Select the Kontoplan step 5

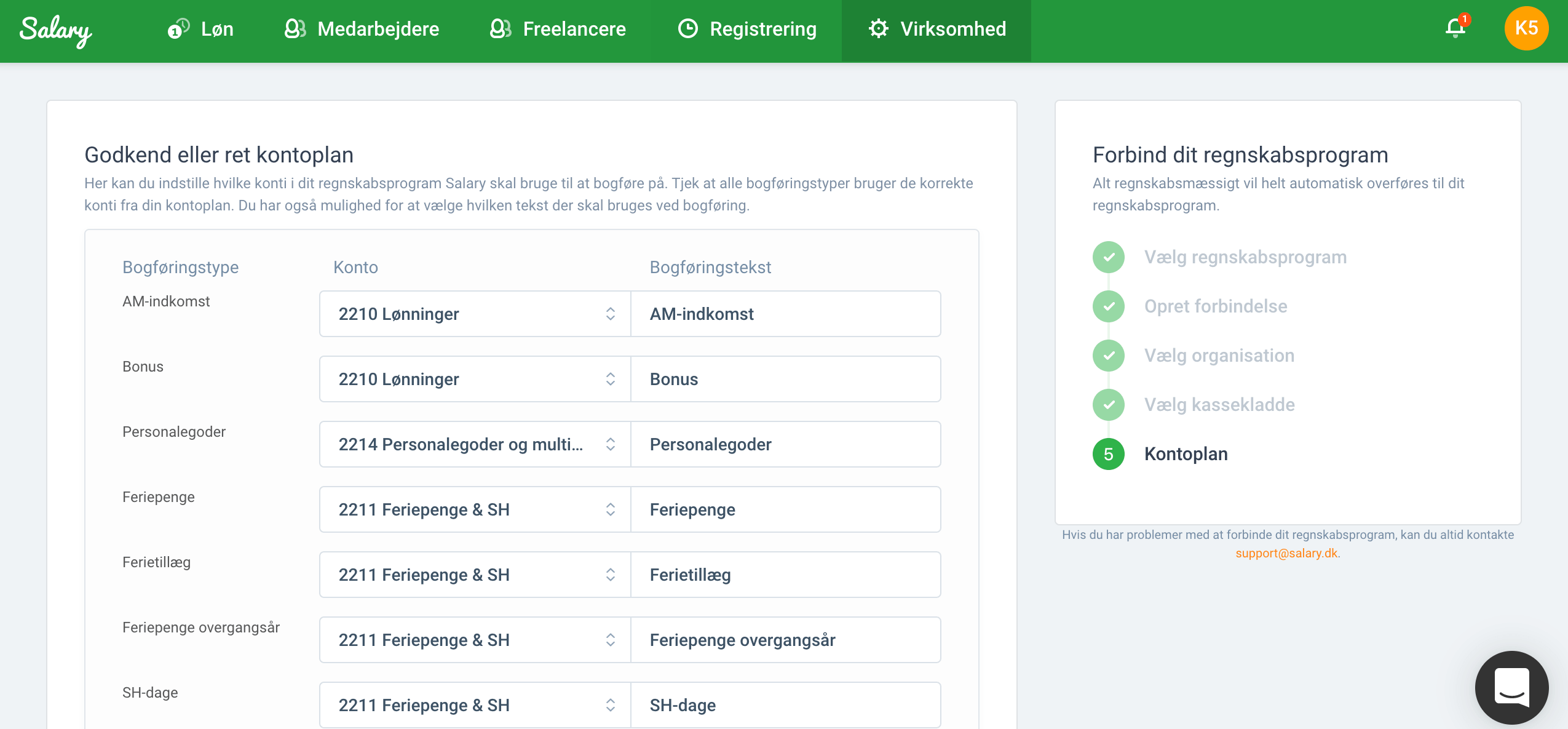(1108, 454)
